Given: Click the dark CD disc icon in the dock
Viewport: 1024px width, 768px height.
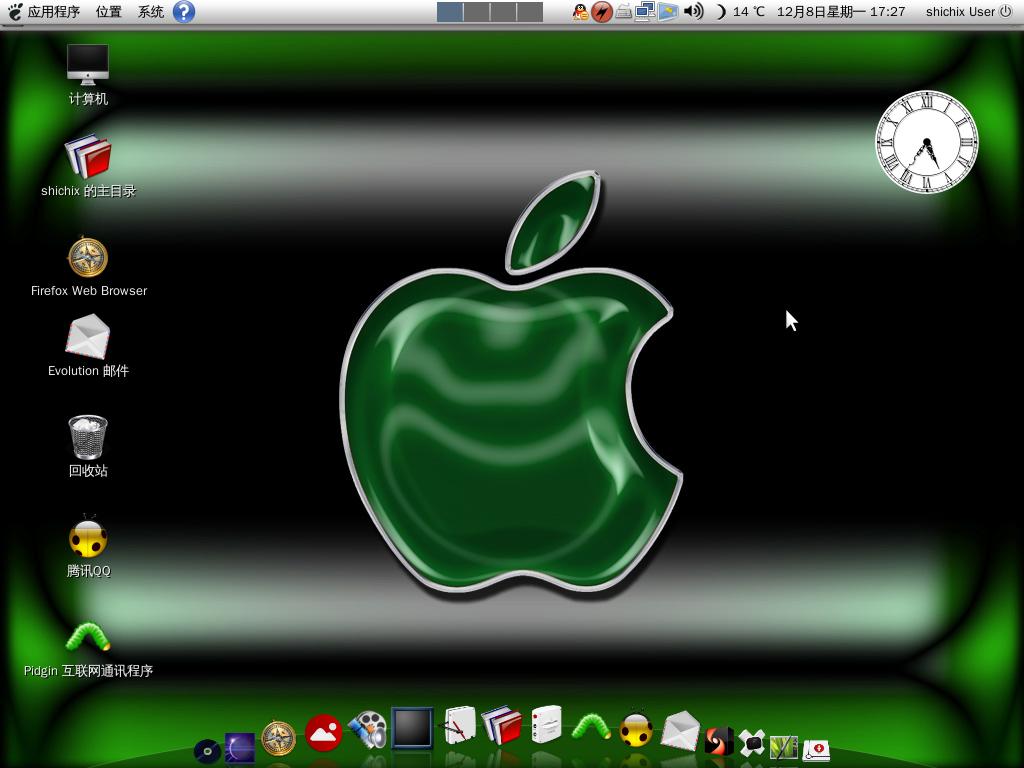Looking at the screenshot, I should (x=207, y=752).
